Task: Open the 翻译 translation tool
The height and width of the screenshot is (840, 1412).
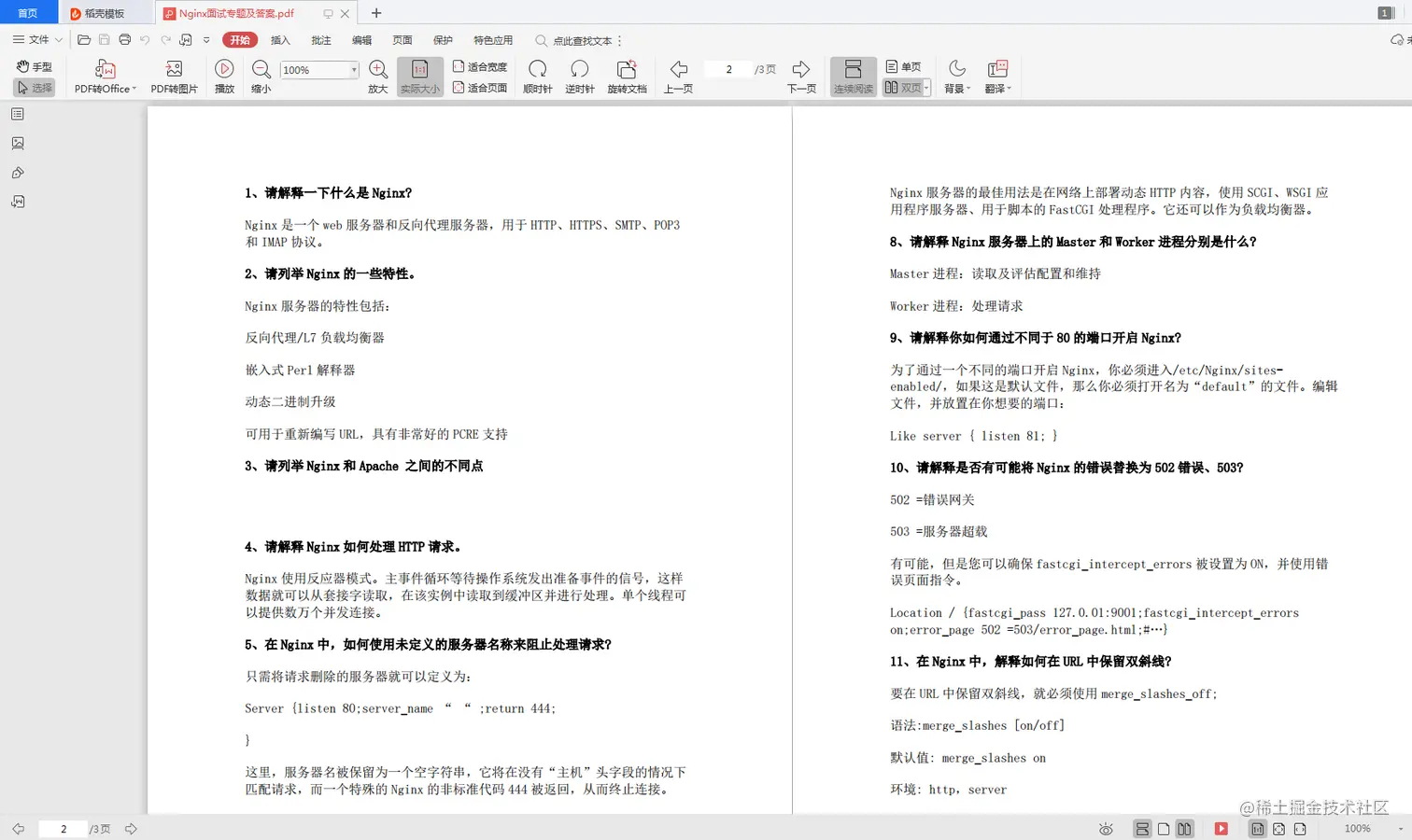Action: click(x=997, y=75)
